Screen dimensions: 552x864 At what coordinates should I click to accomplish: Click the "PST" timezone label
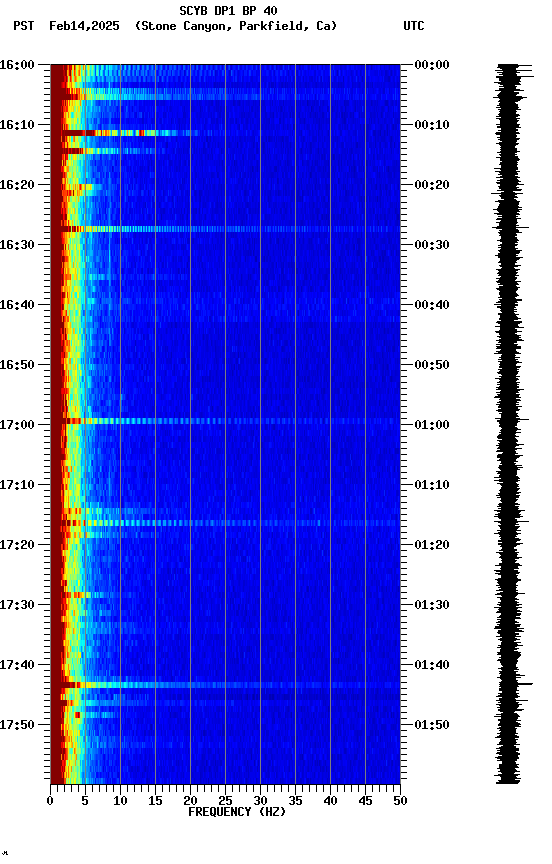[x=24, y=26]
